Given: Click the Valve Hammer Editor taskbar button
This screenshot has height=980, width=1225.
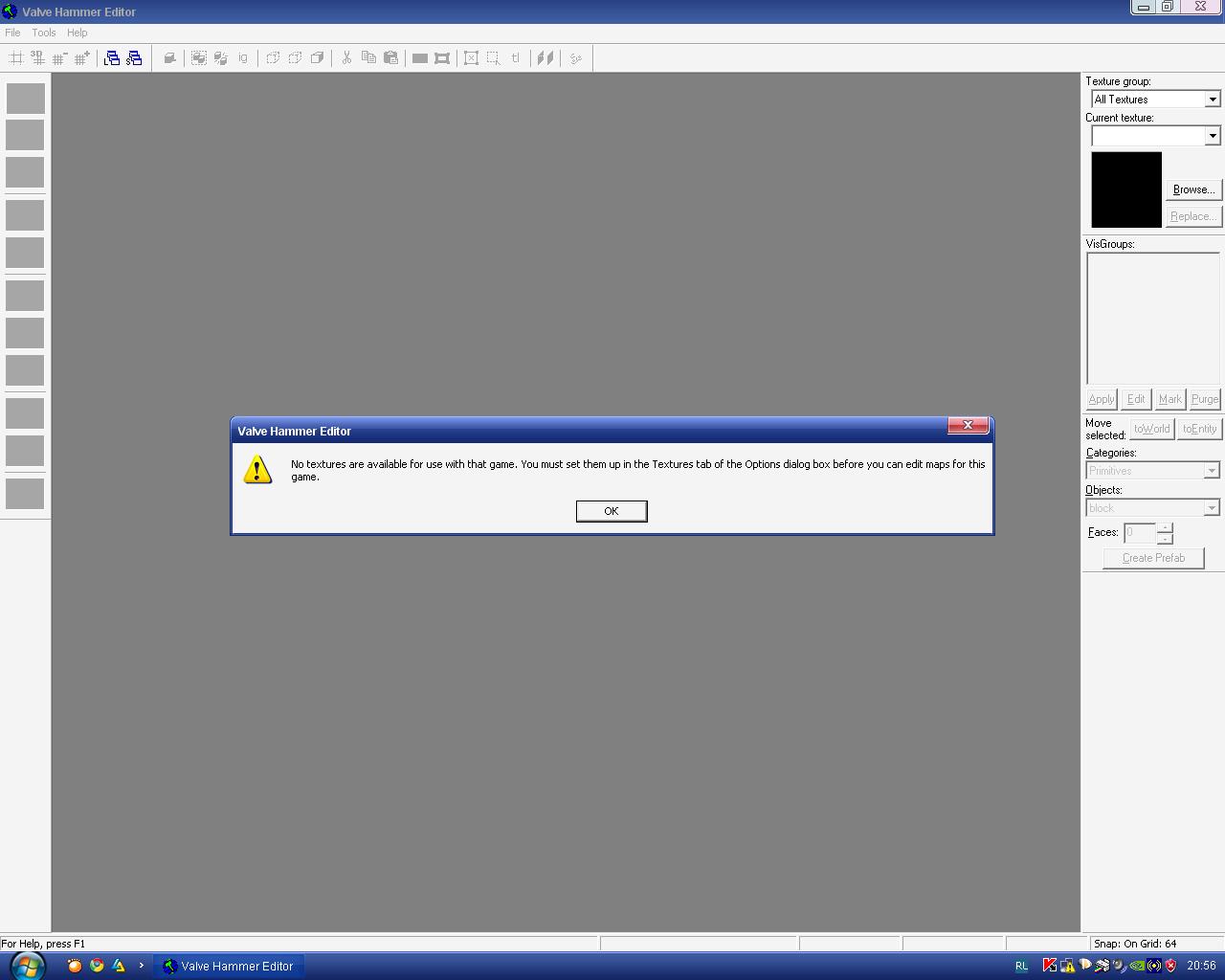Looking at the screenshot, I should click(229, 966).
